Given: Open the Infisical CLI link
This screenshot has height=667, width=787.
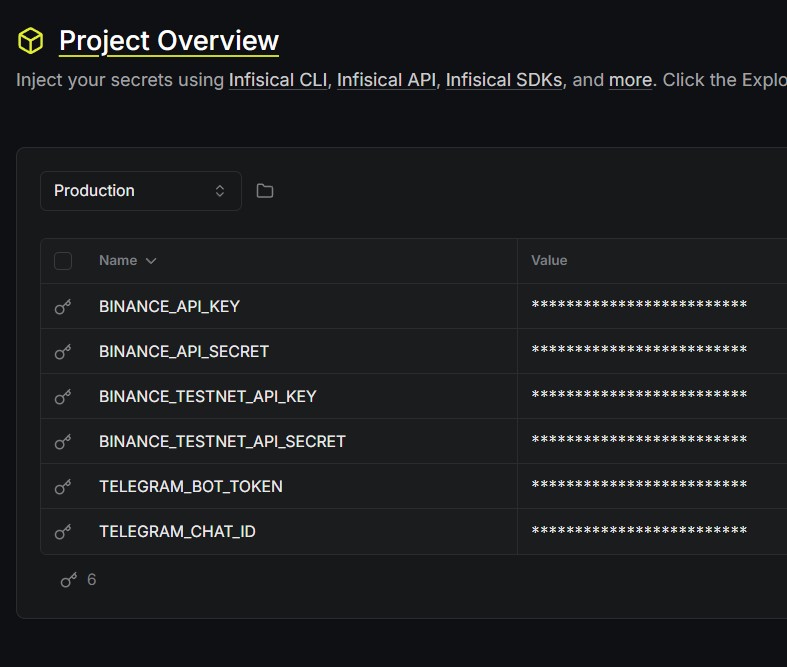Looking at the screenshot, I should pyautogui.click(x=278, y=80).
